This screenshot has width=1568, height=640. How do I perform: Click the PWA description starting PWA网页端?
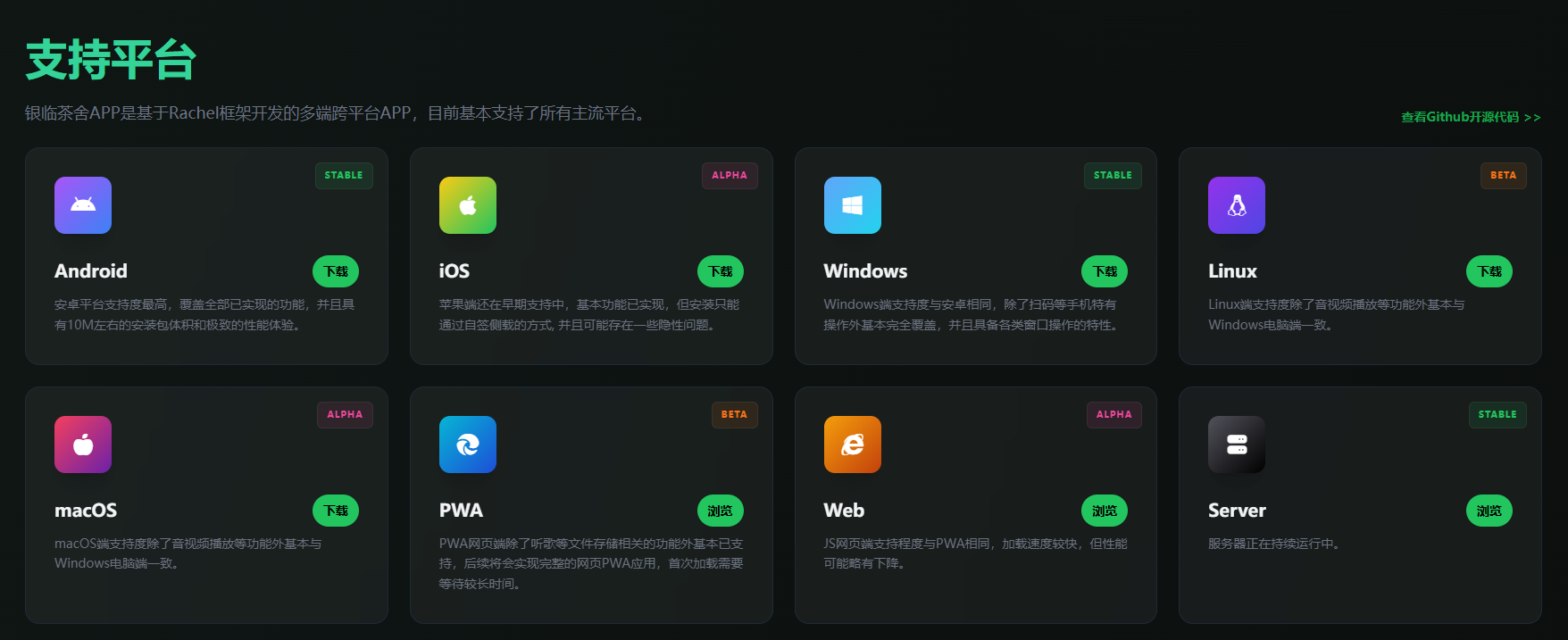(591, 563)
